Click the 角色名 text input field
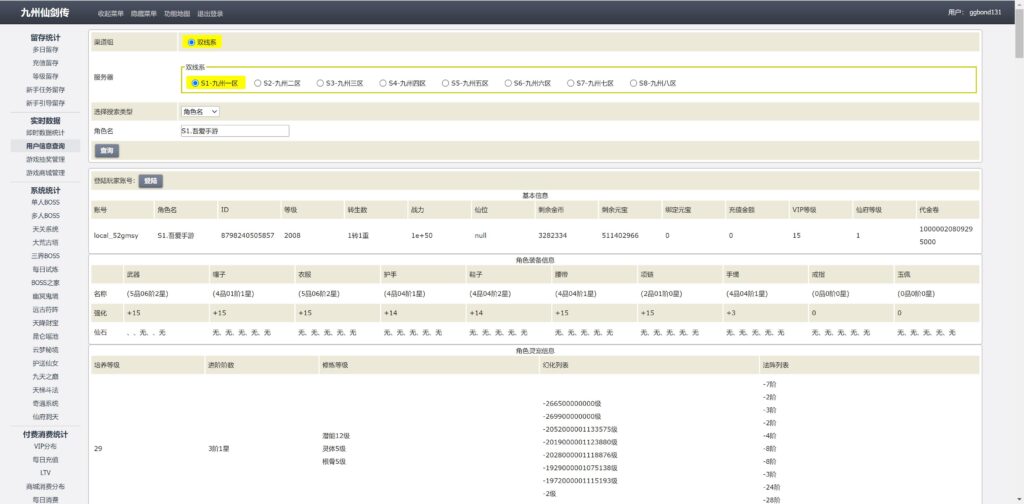The image size is (1024, 504). (x=234, y=130)
